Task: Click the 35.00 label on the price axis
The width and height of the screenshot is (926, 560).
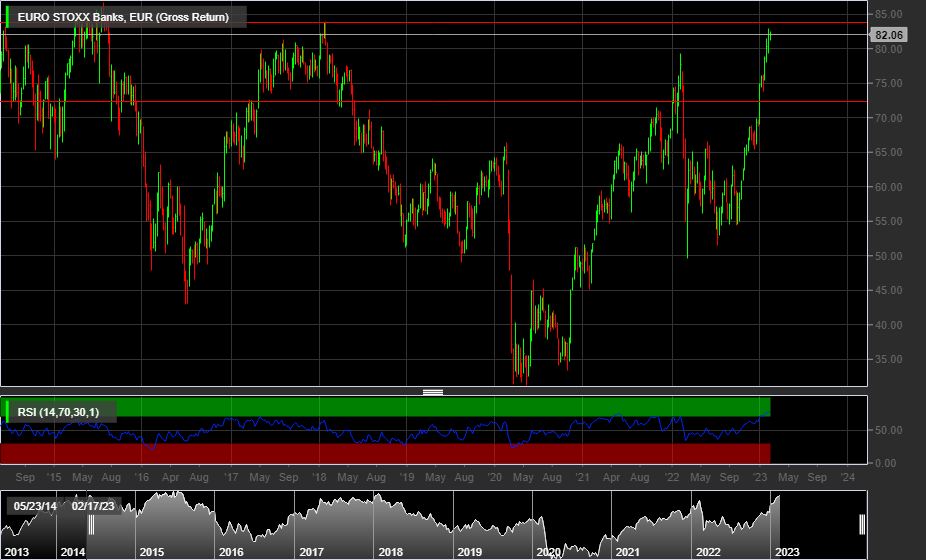Action: pyautogui.click(x=888, y=359)
